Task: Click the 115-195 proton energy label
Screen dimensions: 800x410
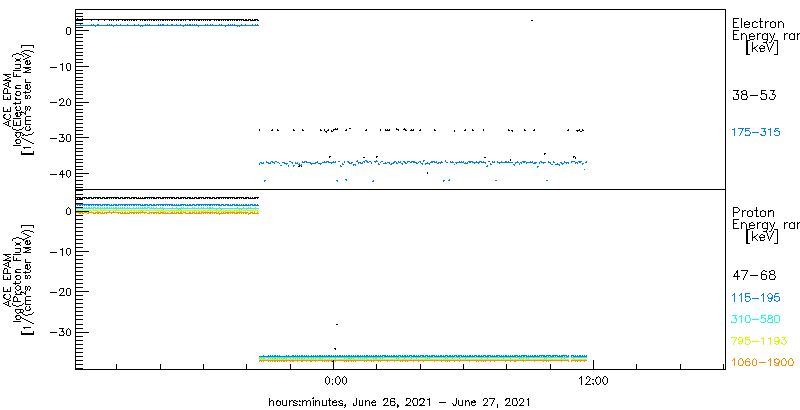Action: 756,298
